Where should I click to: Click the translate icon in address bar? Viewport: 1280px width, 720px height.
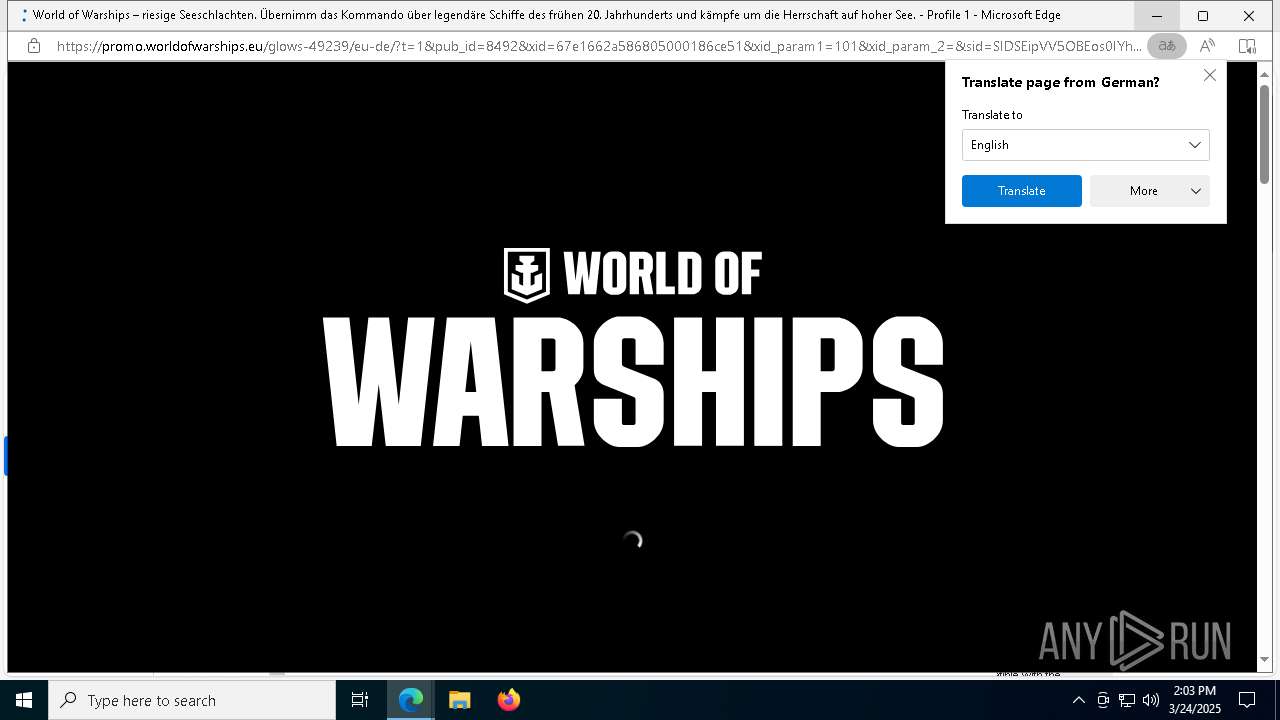pos(1167,46)
